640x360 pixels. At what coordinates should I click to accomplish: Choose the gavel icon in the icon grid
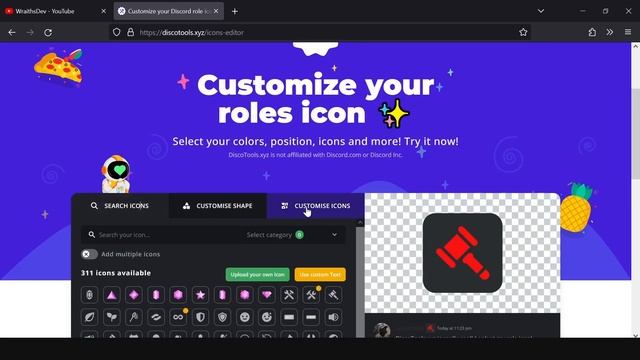point(333,295)
